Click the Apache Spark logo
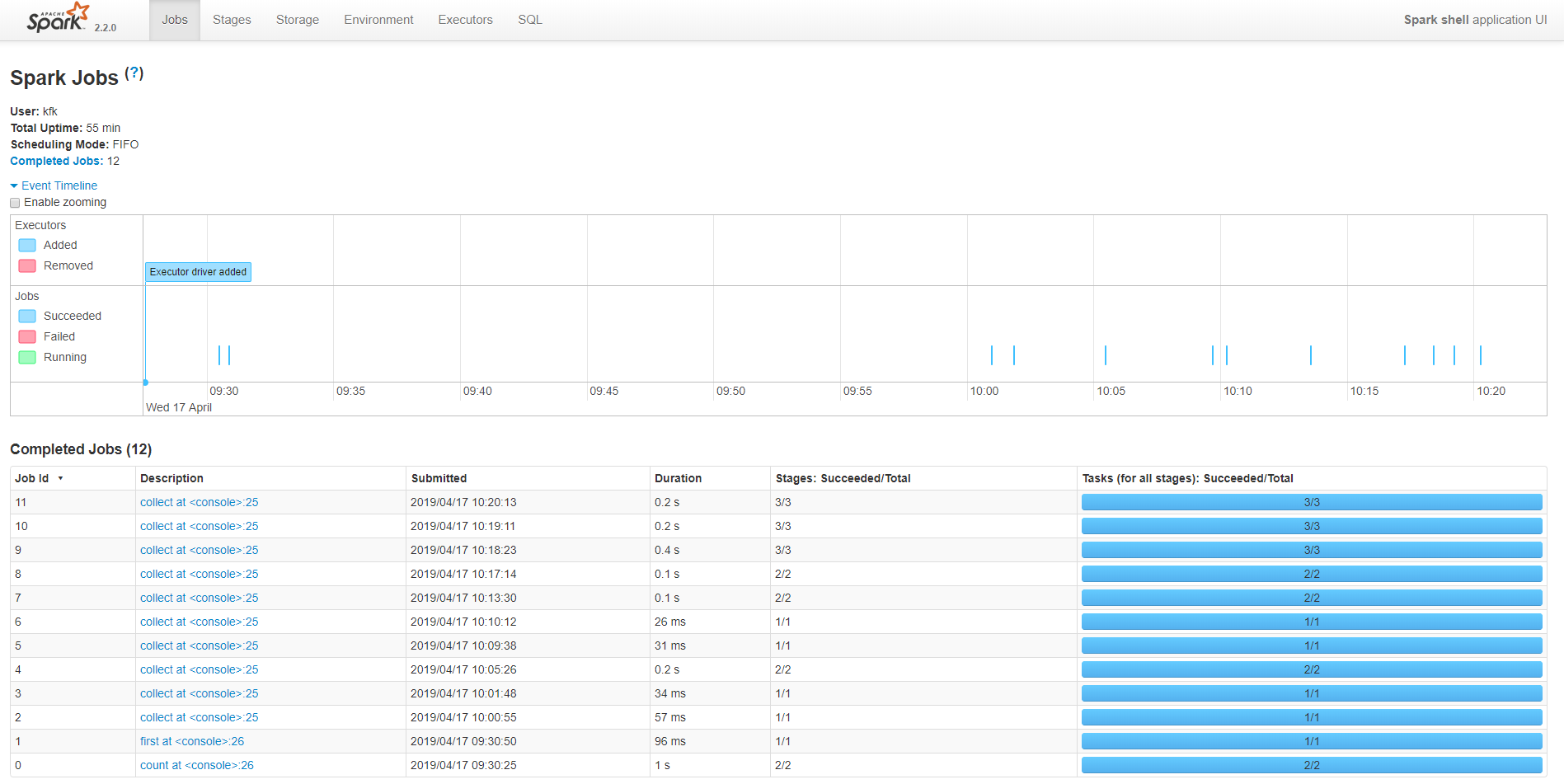Viewport: 1564px width, 784px height. [x=58, y=17]
